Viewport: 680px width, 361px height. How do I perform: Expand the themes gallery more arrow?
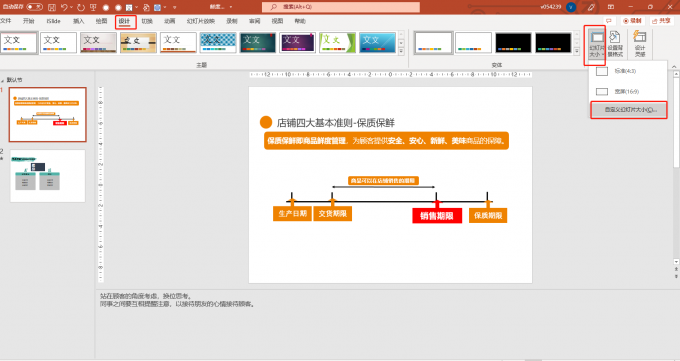click(x=401, y=51)
